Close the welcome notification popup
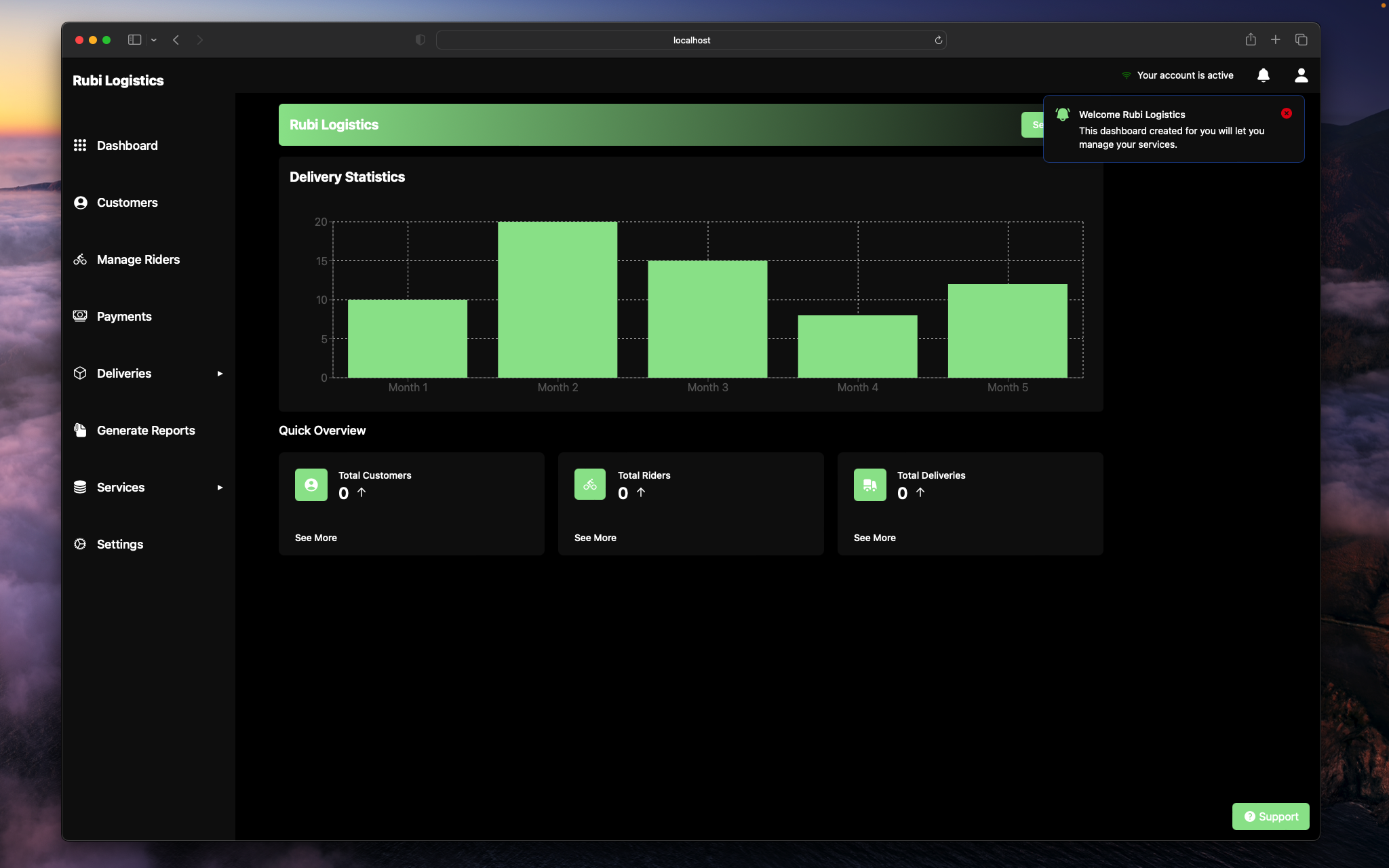Viewport: 1389px width, 868px height. 1287,113
